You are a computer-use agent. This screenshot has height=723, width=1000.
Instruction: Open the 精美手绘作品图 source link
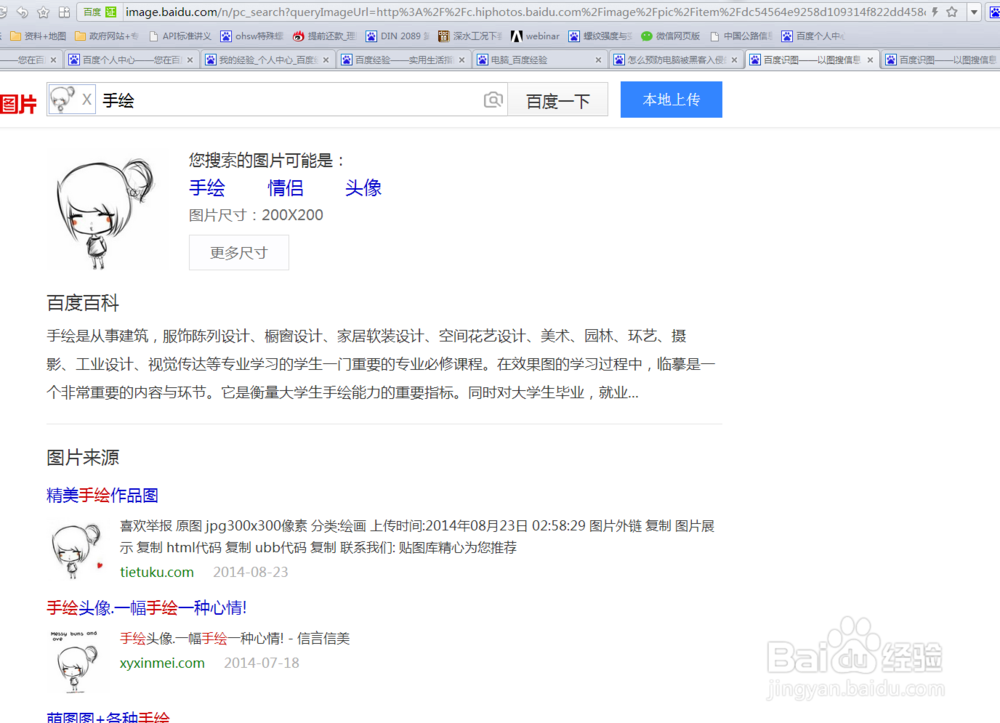tap(102, 495)
